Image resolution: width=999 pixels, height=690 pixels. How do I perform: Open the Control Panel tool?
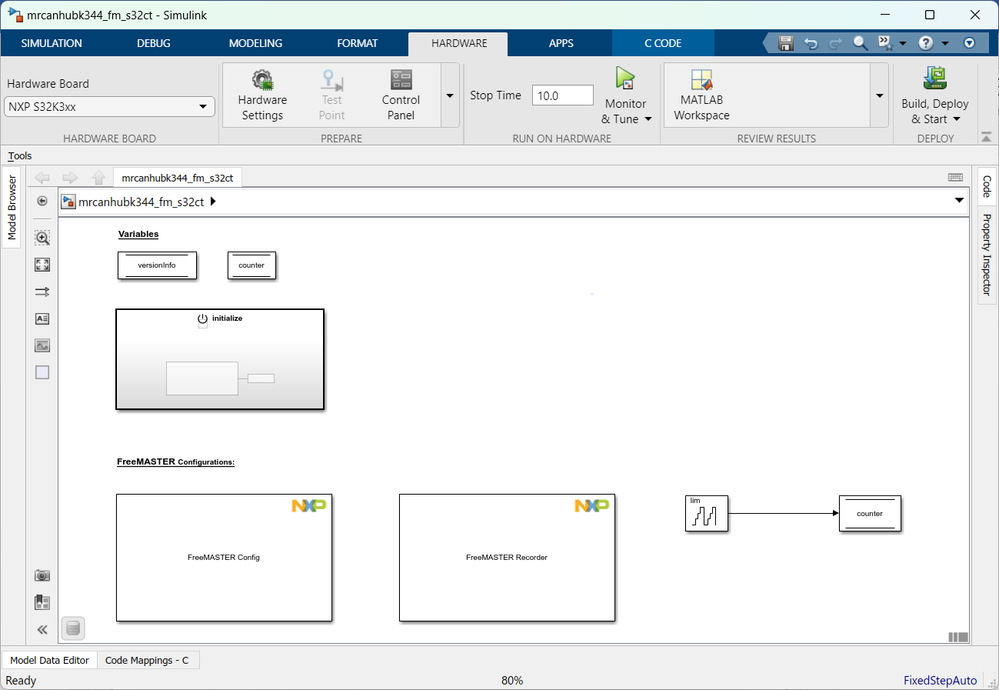click(x=401, y=95)
